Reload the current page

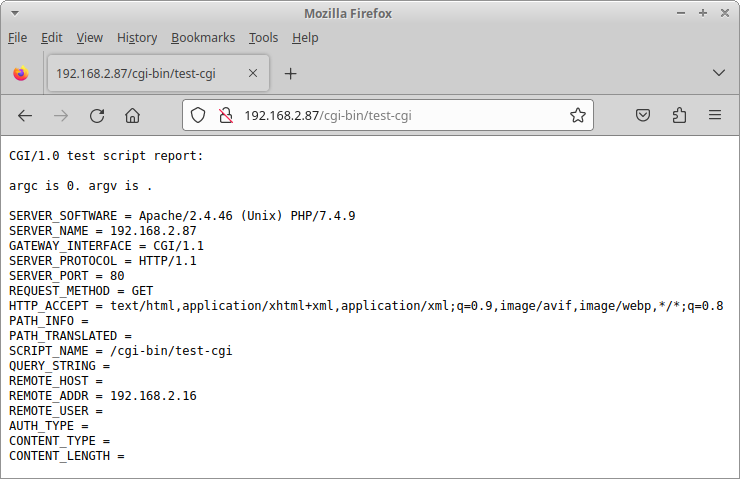(97, 115)
